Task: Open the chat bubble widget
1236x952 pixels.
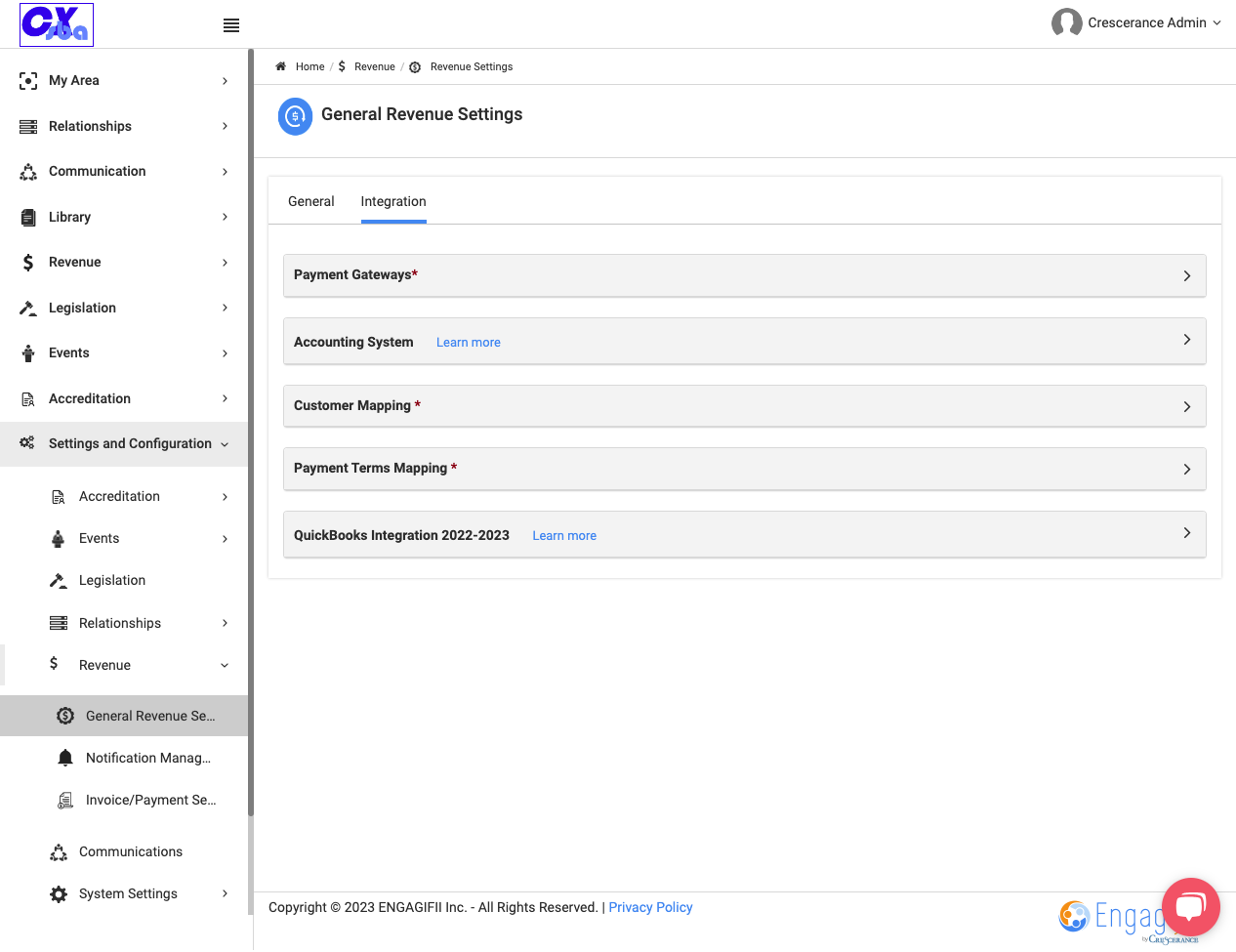Action: click(1191, 907)
